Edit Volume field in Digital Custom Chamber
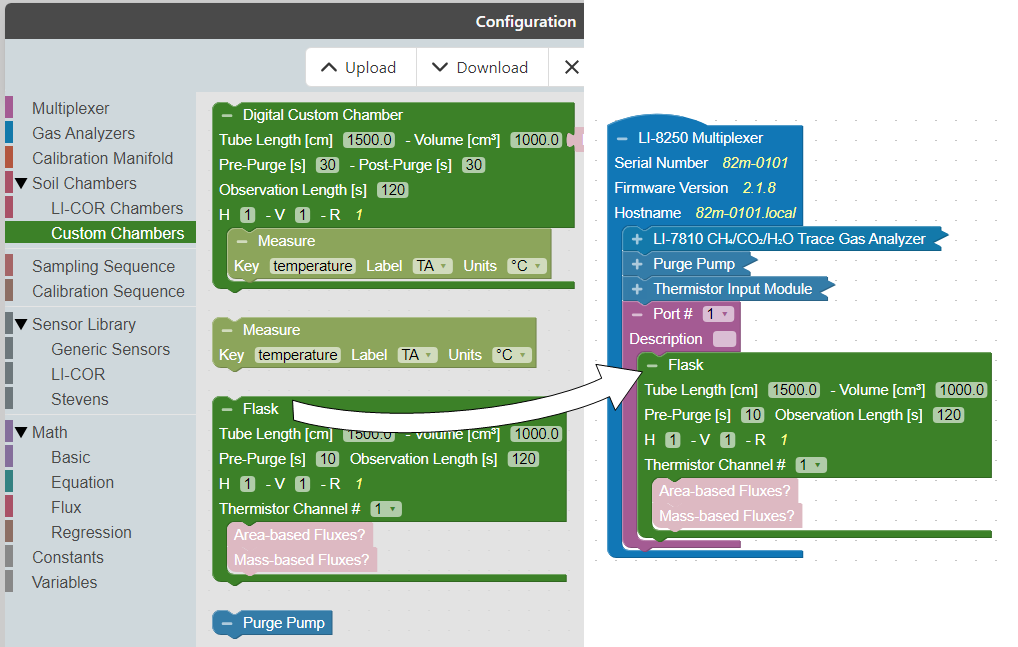This screenshot has height=647, width=1018. click(x=536, y=140)
